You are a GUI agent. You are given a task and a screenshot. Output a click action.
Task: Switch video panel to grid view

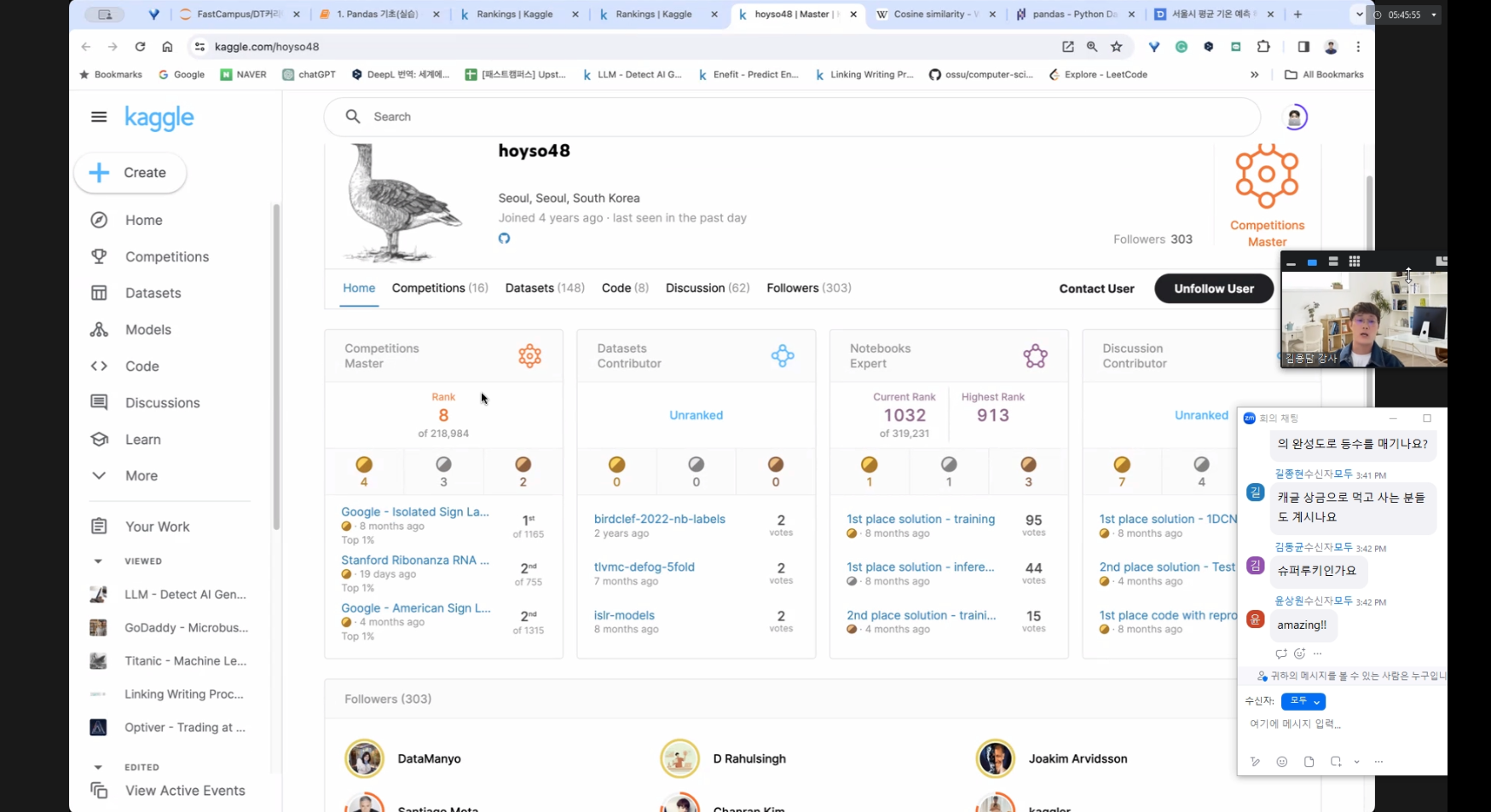point(1355,262)
